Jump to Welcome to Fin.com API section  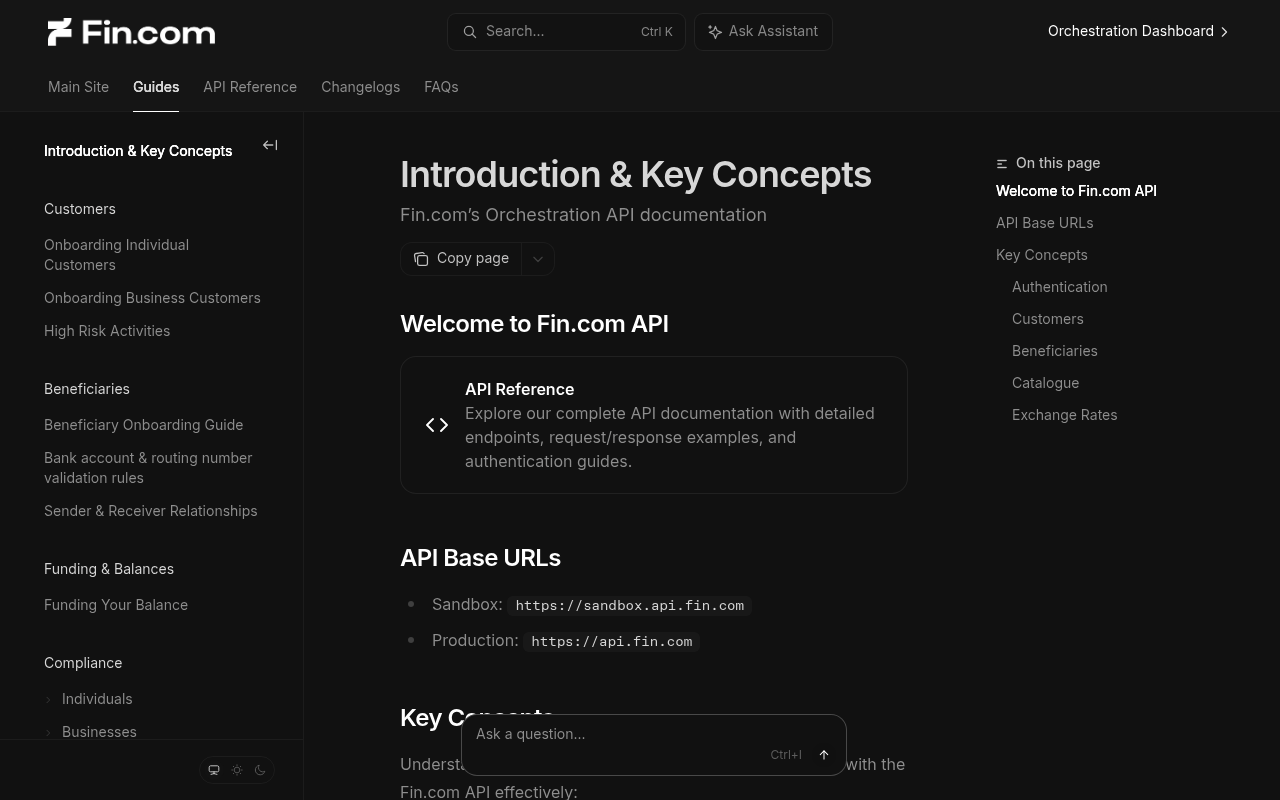[1076, 191]
